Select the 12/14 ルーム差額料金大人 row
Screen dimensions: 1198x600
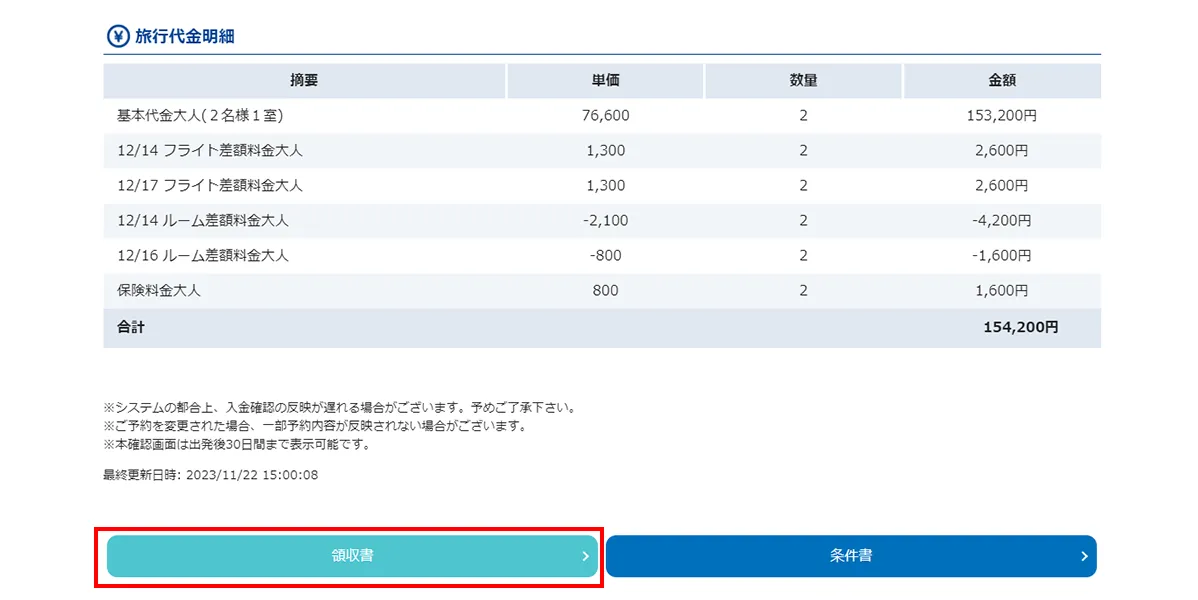click(x=600, y=220)
